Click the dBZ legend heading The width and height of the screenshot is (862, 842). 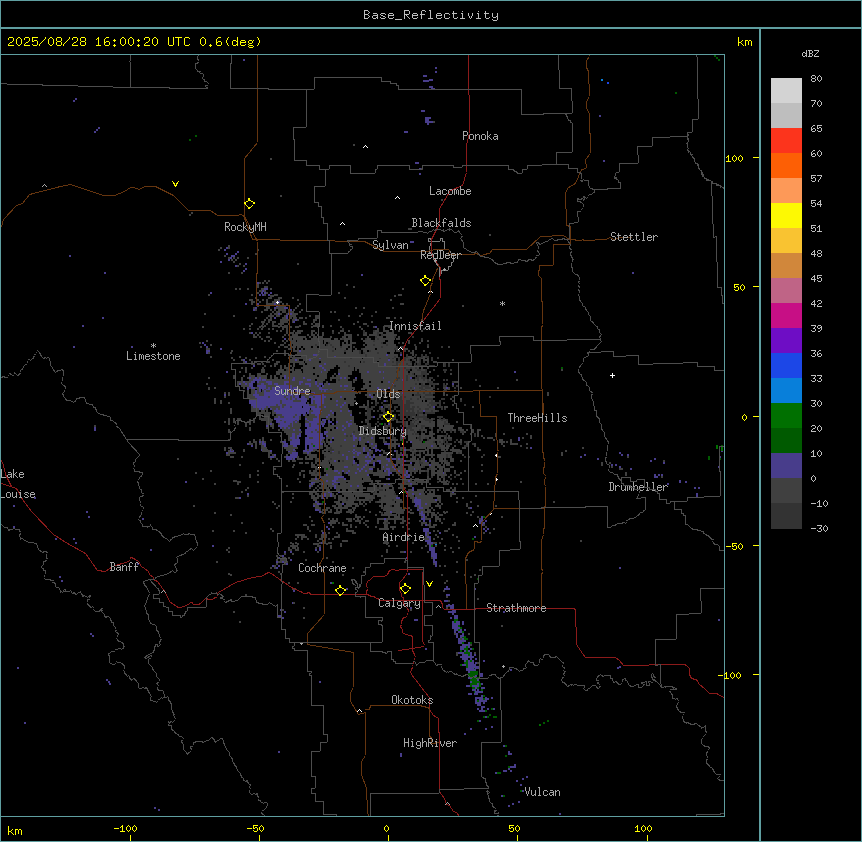tap(810, 53)
